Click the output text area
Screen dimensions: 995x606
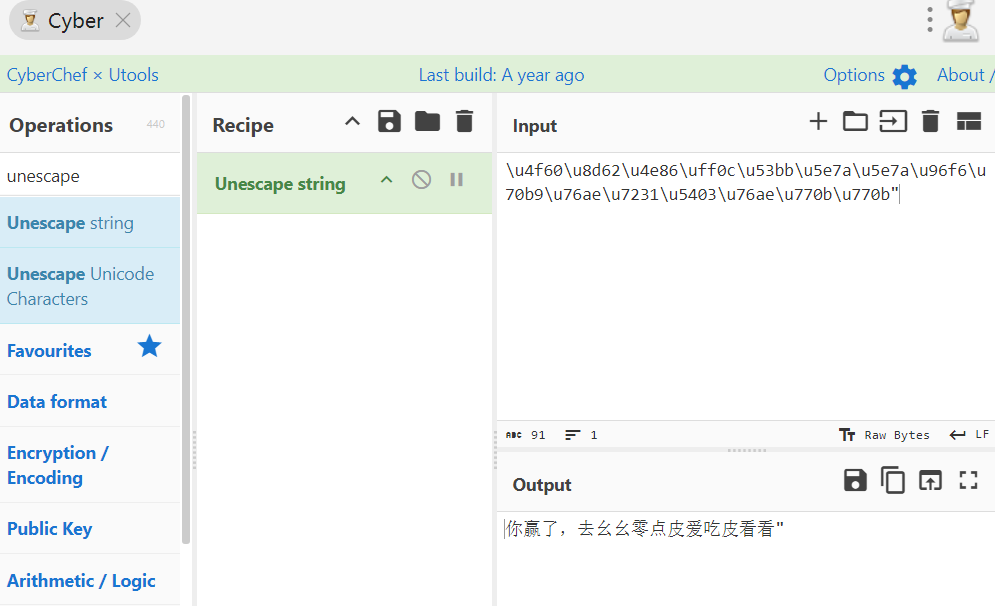tap(746, 558)
